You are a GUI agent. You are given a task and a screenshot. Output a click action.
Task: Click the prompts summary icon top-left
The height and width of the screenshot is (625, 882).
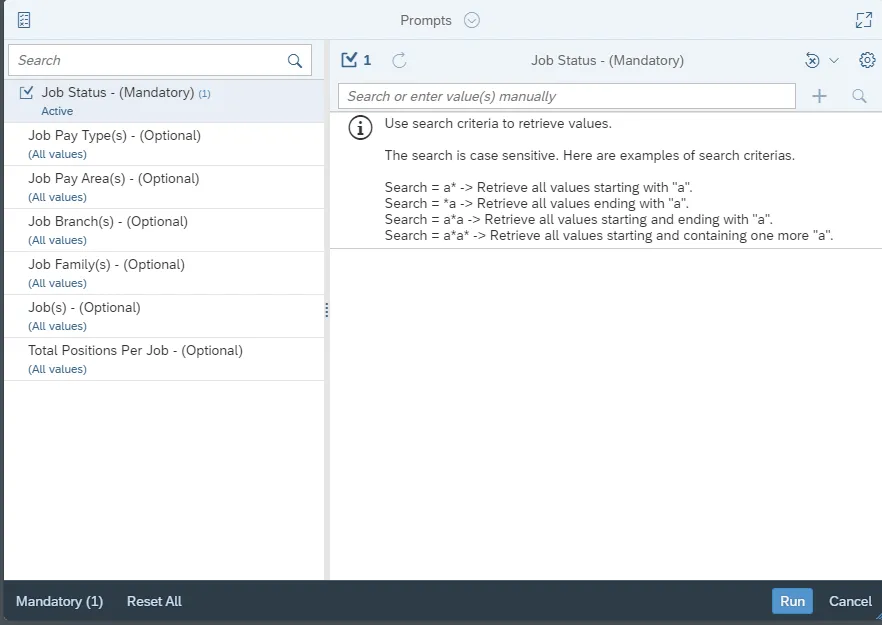pos(24,20)
